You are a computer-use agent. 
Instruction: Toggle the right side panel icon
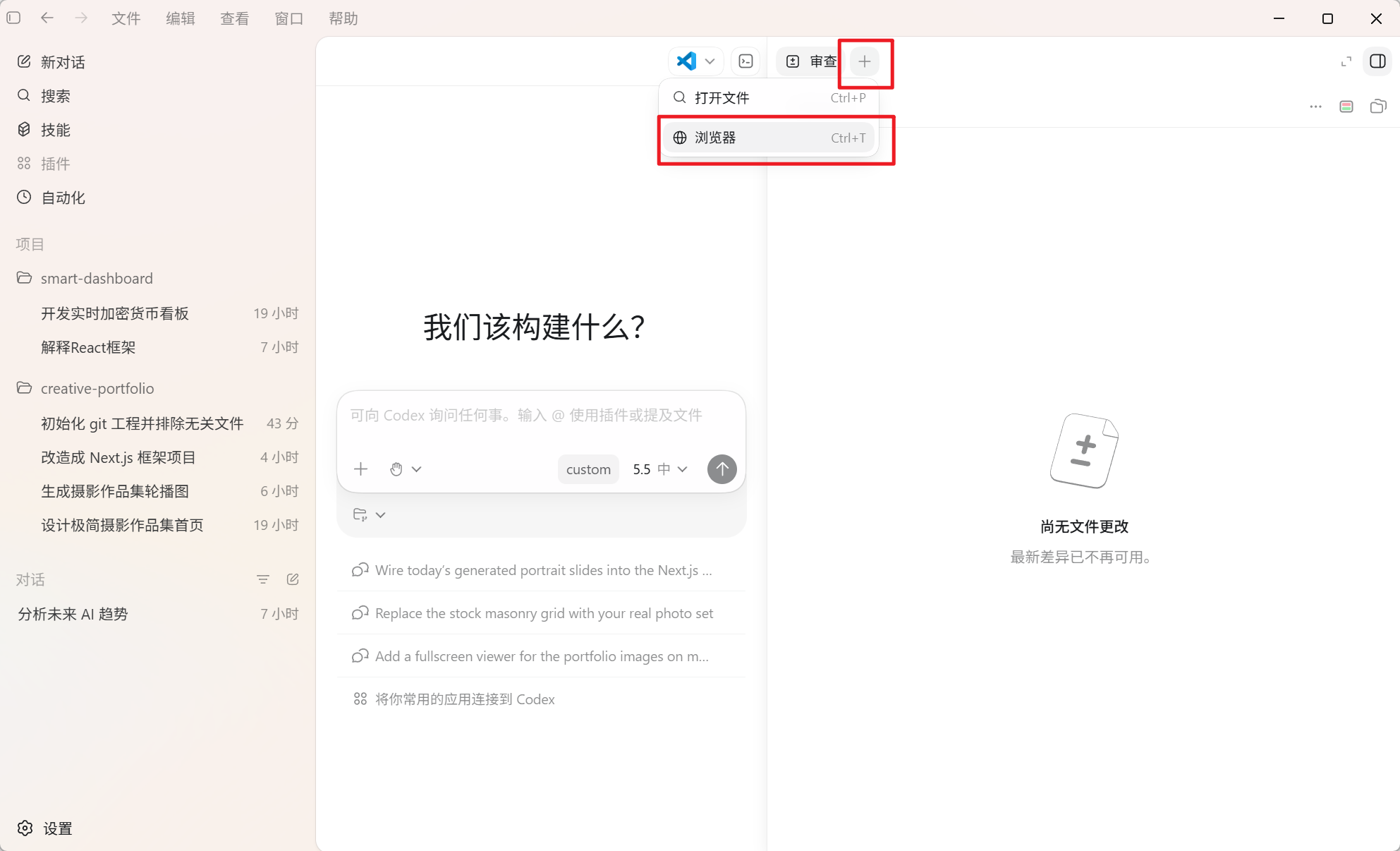point(1378,61)
